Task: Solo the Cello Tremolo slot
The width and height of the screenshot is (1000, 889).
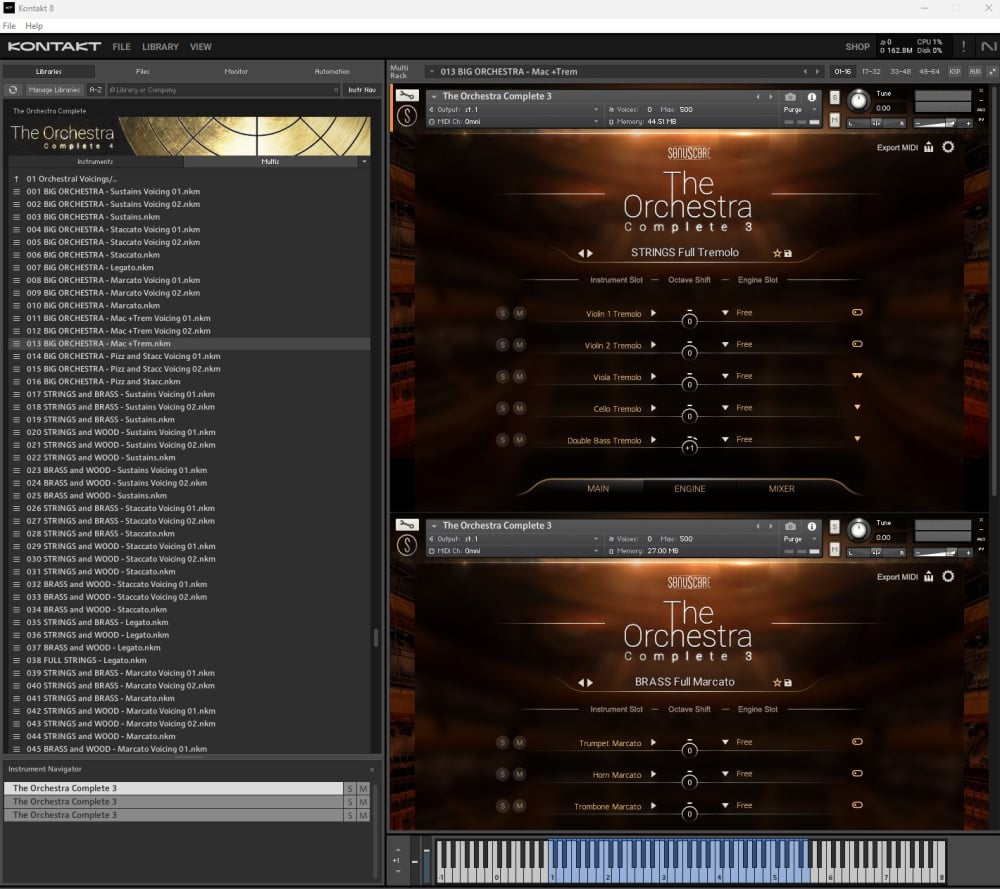Action: coord(503,408)
